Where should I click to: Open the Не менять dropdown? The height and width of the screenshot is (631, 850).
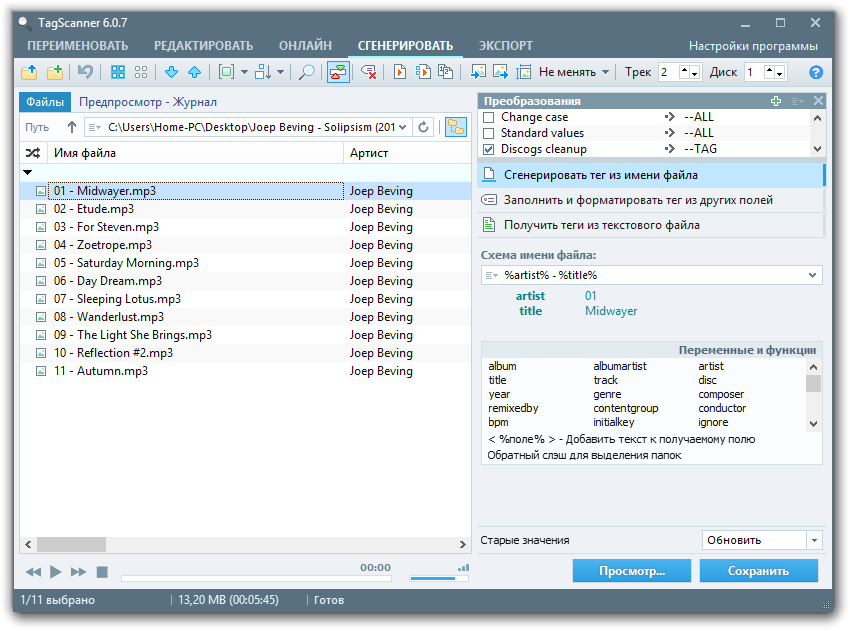[x=574, y=72]
